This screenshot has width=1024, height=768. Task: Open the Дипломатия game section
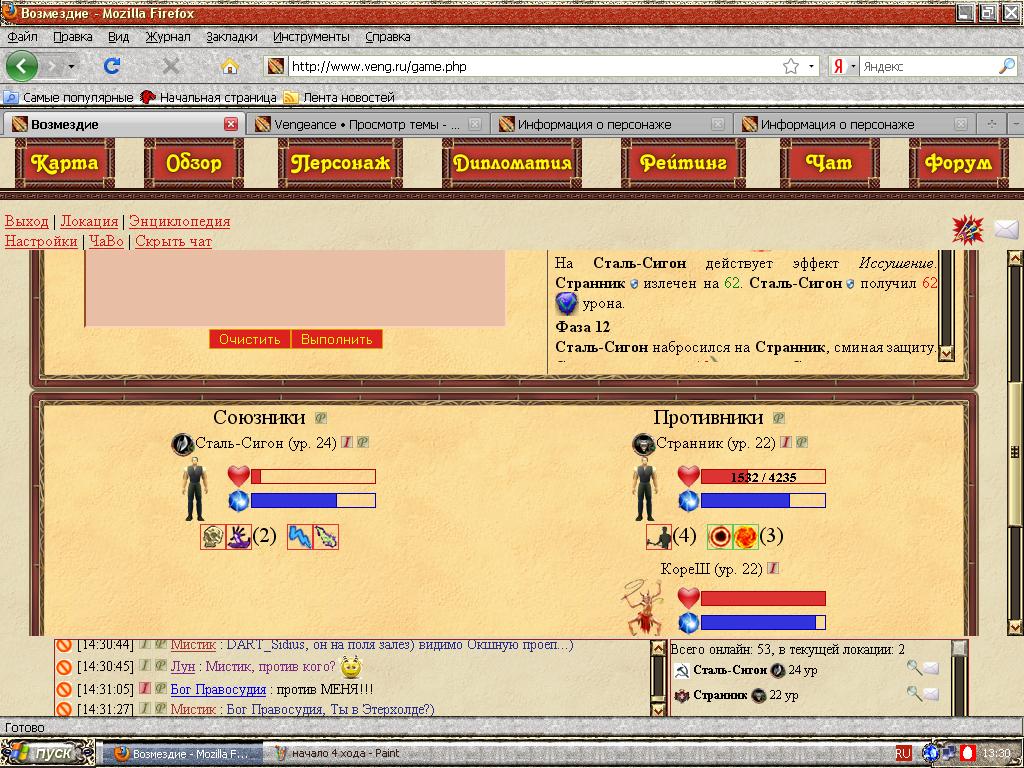click(511, 163)
